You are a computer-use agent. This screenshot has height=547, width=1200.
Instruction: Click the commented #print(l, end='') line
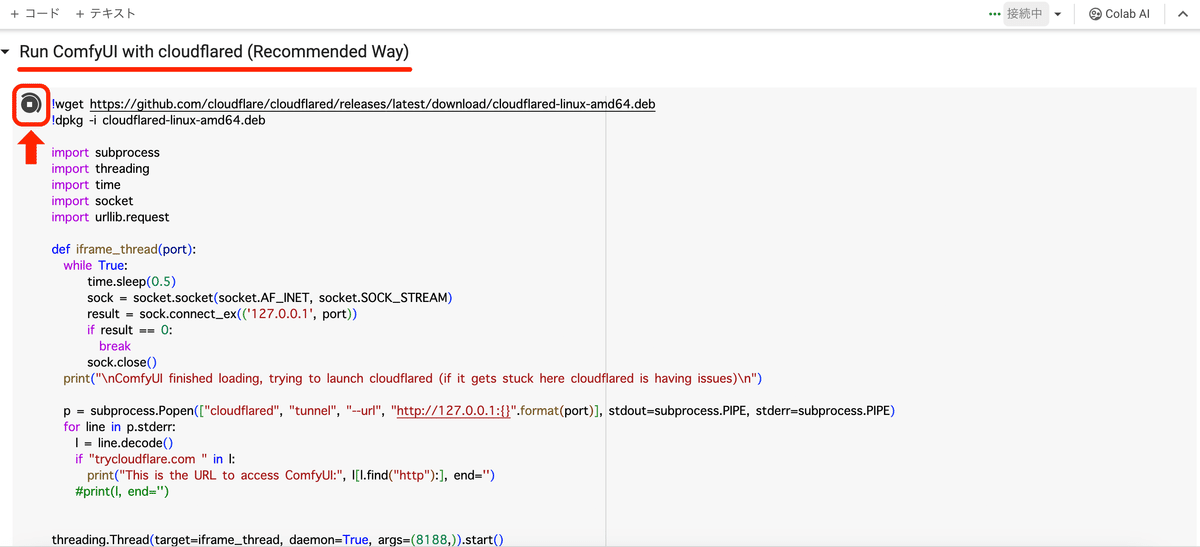tap(122, 491)
